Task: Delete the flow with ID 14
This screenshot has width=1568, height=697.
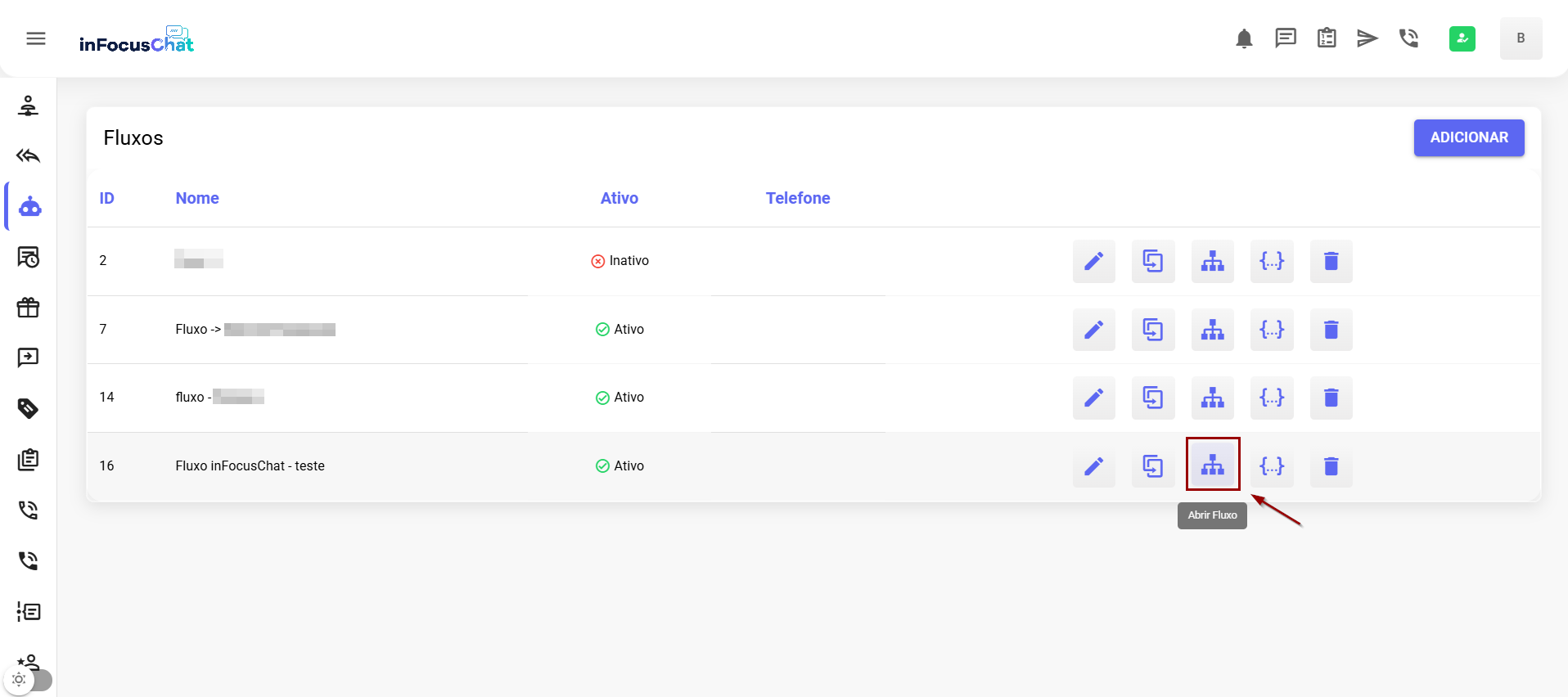Action: point(1331,398)
